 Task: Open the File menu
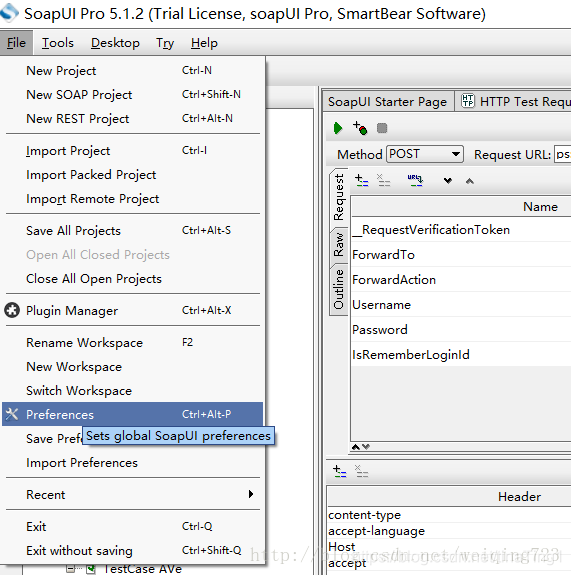coord(16,43)
